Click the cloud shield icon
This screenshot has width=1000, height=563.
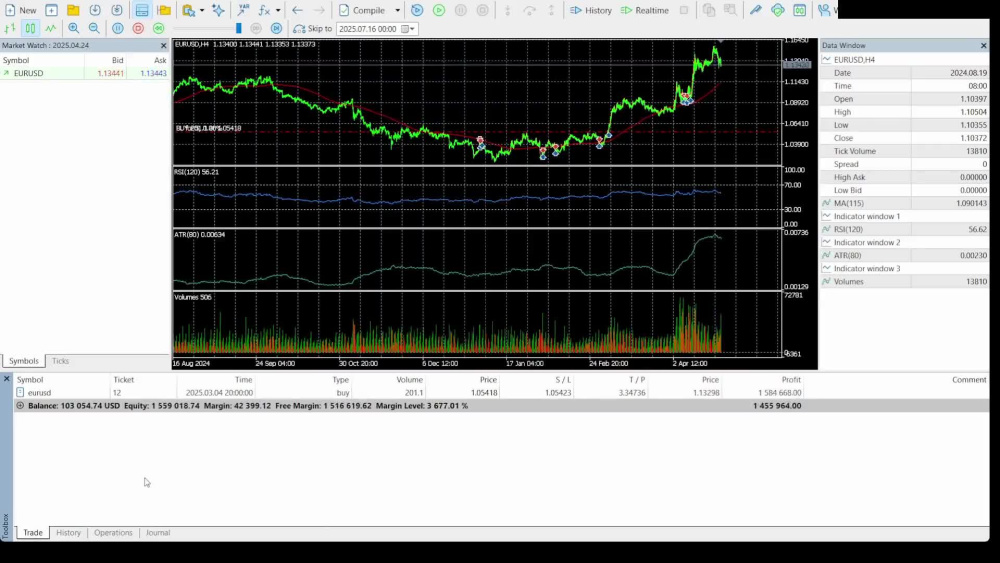click(x=777, y=10)
